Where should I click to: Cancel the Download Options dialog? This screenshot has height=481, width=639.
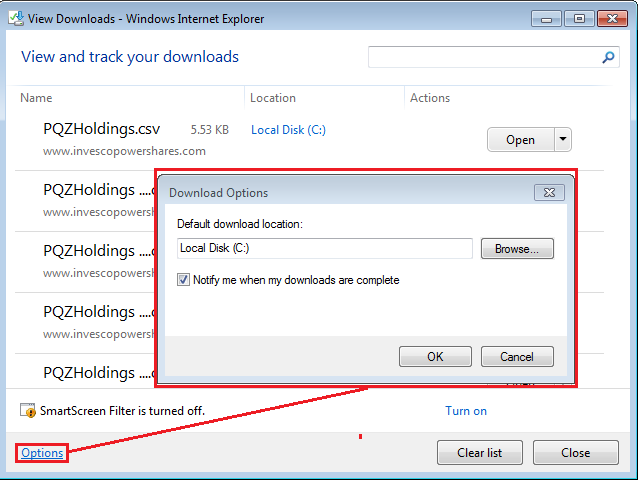point(517,356)
